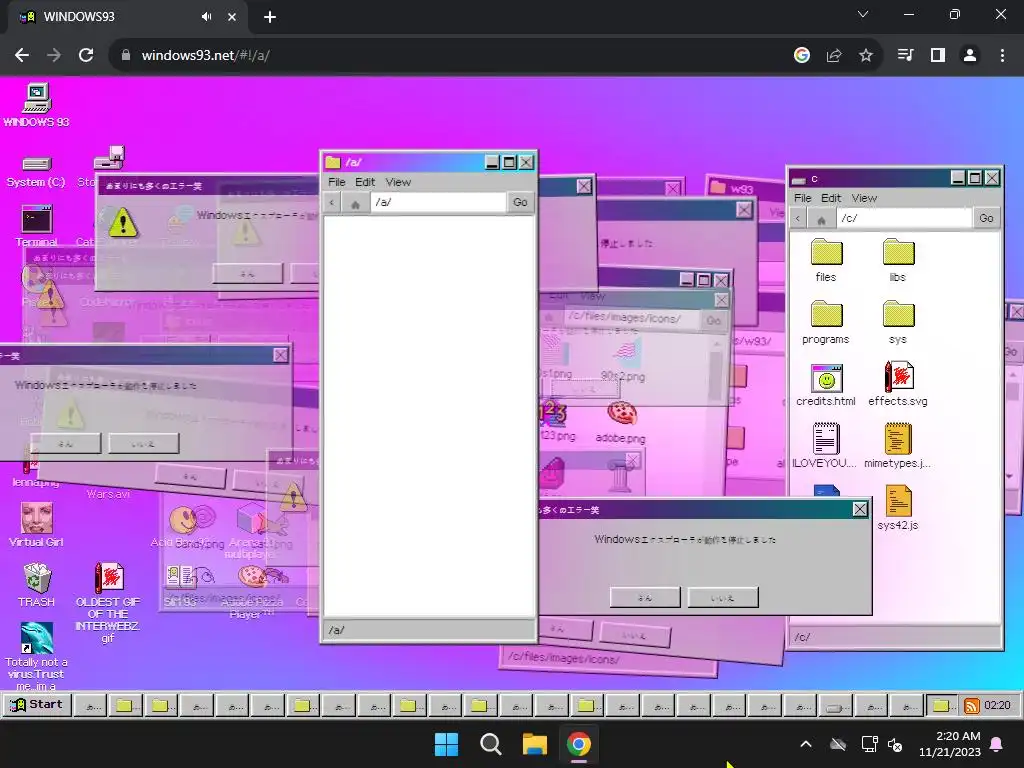Toggle the Chrome side panel
Viewport: 1024px width, 768px height.
click(x=938, y=56)
